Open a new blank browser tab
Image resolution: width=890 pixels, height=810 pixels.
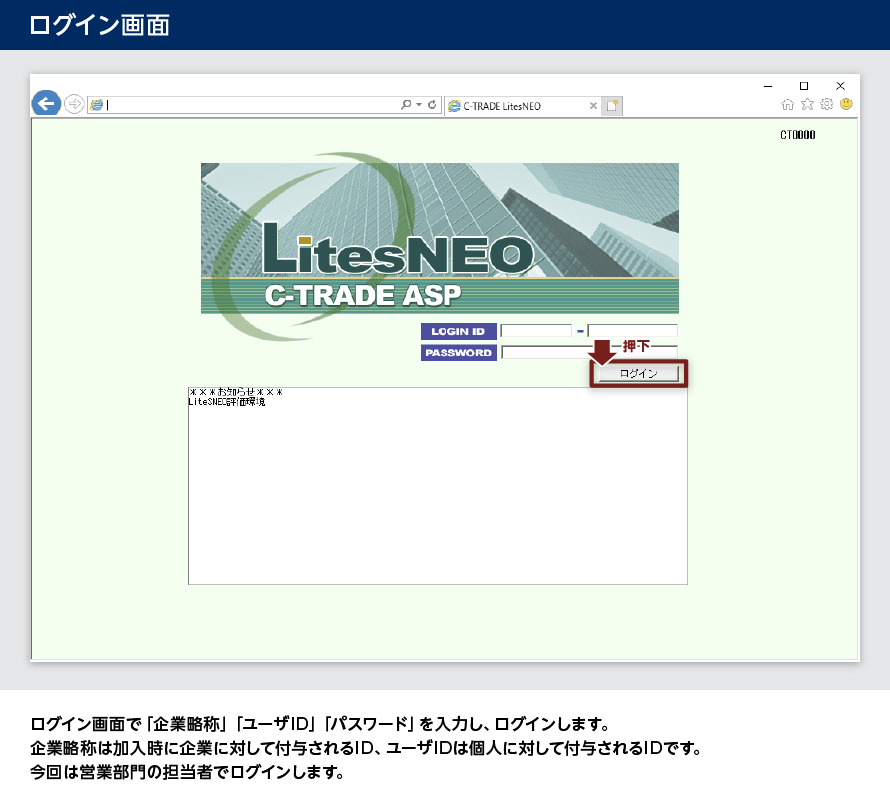pos(612,105)
